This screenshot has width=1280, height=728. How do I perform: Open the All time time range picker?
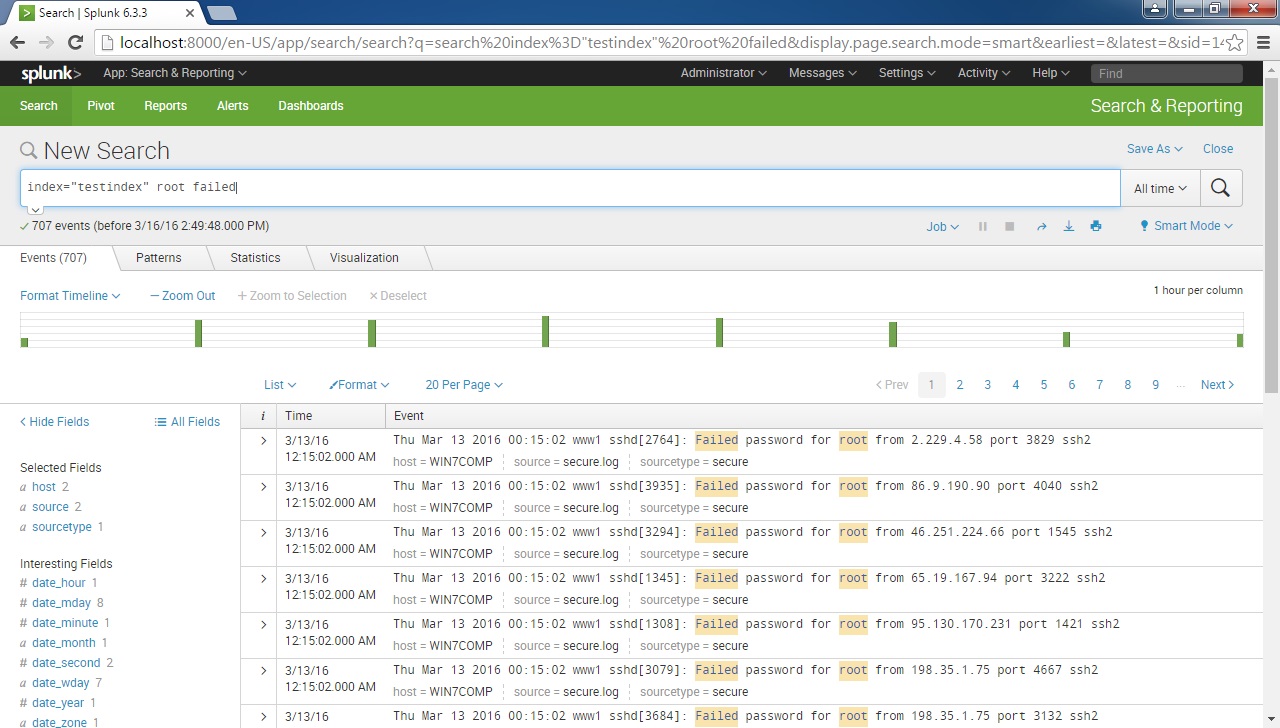click(x=1160, y=188)
